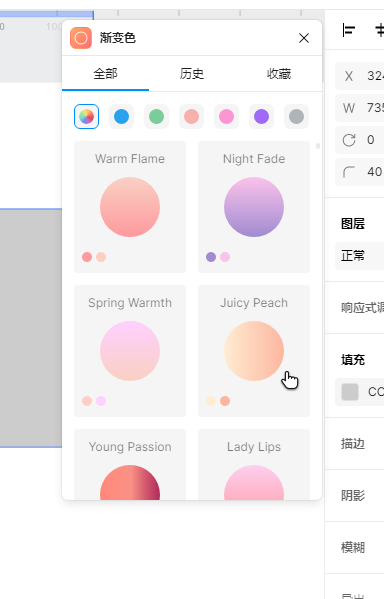Click the gradient list scrollbar thumb
This screenshot has height=599, width=384.
pyautogui.click(x=318, y=146)
